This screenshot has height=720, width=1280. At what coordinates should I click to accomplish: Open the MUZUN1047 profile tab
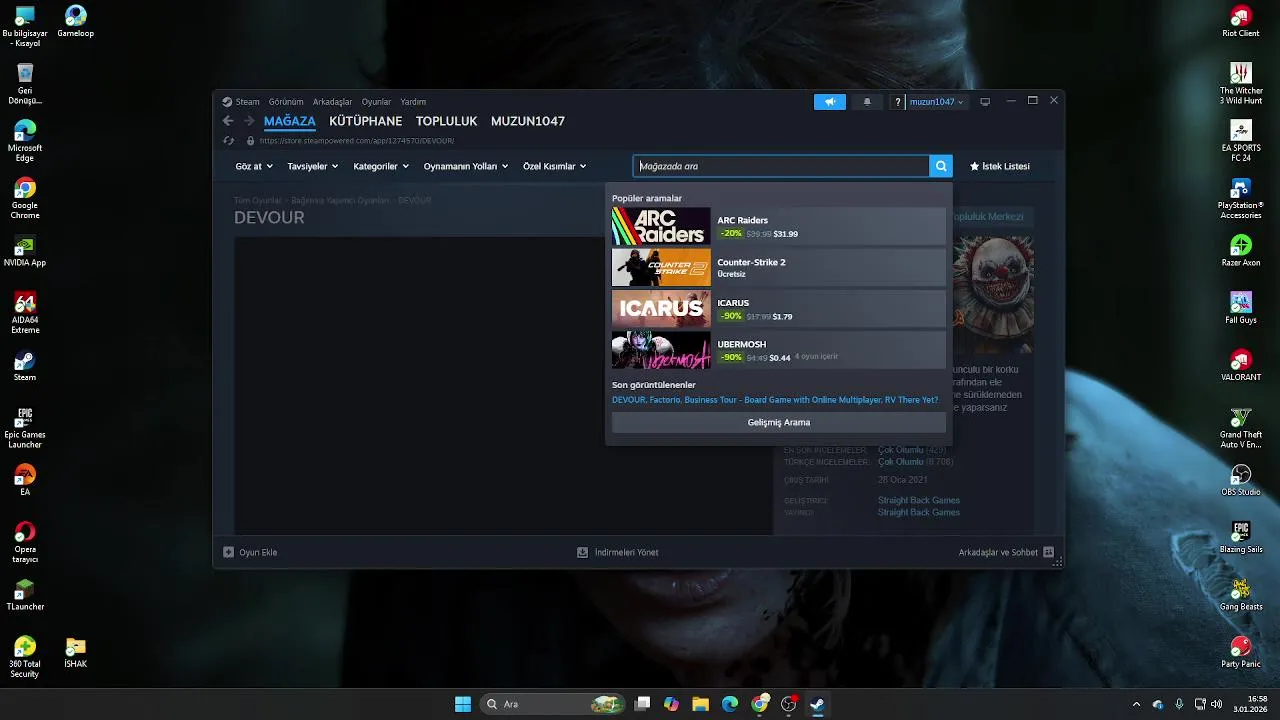point(528,121)
